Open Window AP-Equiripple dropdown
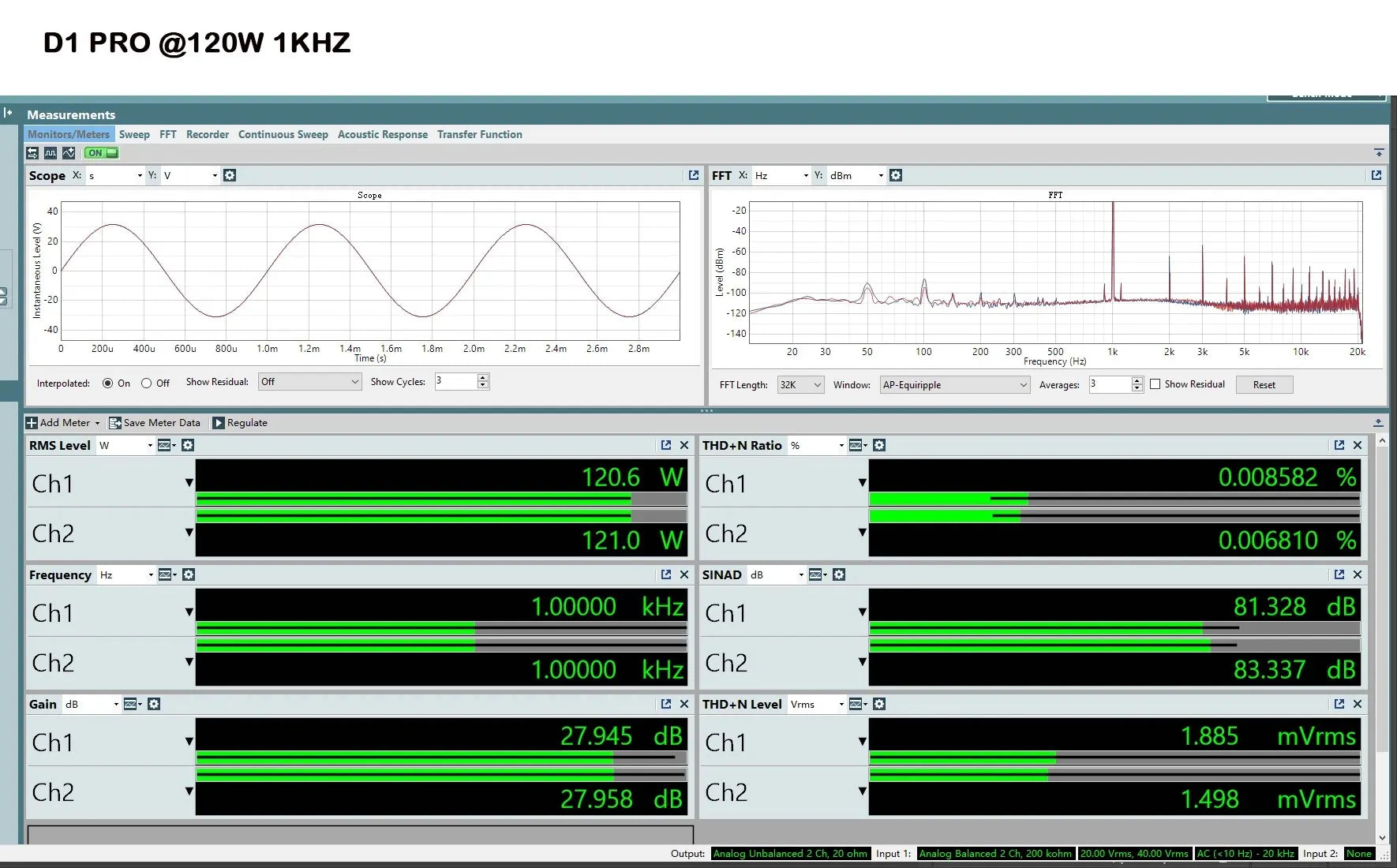The height and width of the screenshot is (868, 1397). coord(955,385)
